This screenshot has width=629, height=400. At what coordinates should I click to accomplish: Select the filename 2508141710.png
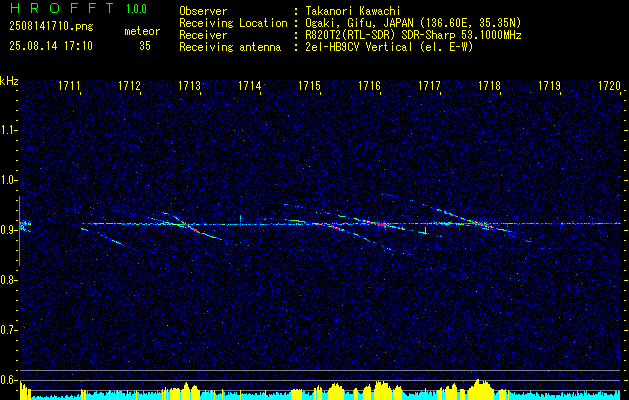click(51, 27)
